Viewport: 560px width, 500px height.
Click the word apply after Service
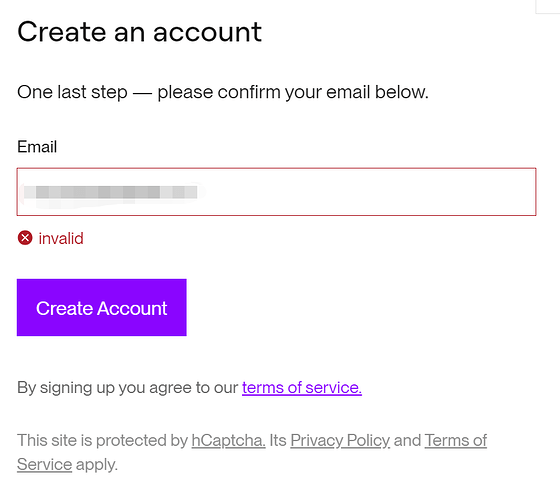(x=96, y=465)
